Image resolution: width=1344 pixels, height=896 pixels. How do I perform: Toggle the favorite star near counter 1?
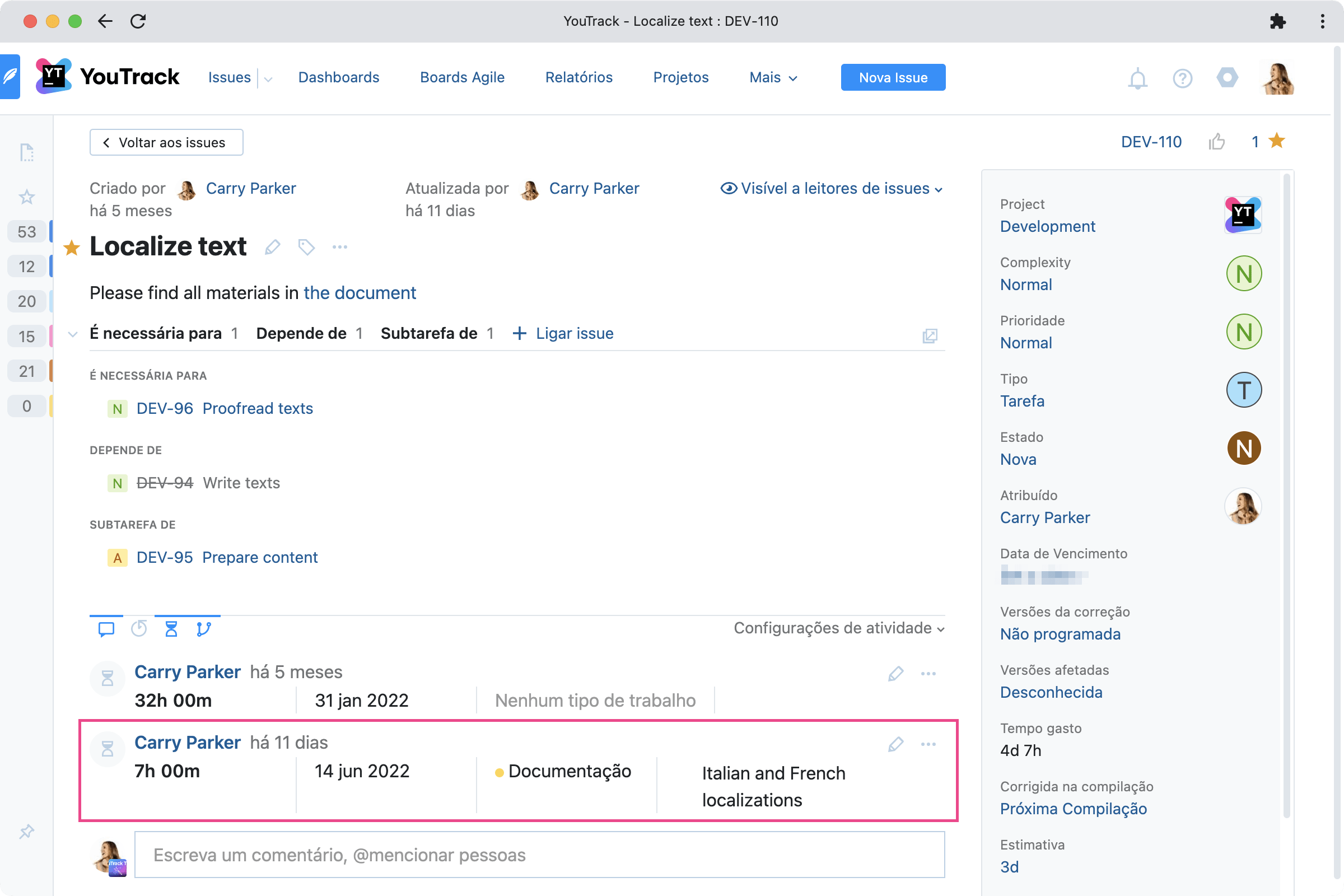click(x=1278, y=142)
